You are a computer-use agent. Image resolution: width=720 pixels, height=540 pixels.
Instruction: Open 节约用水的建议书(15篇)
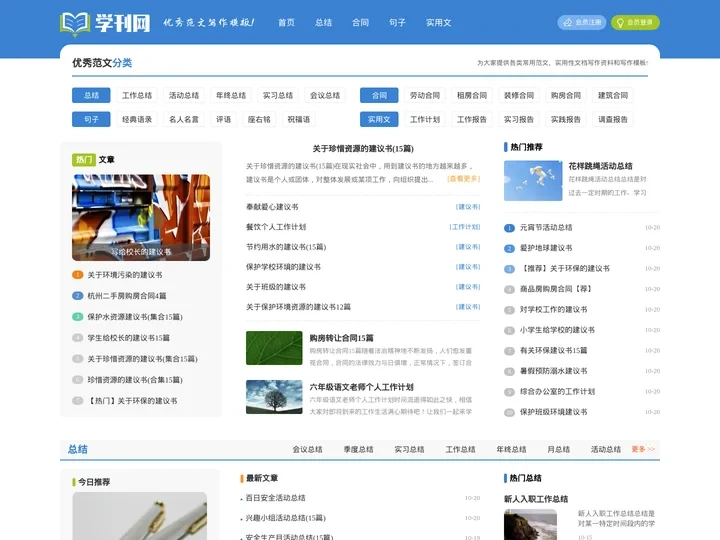pos(286,247)
